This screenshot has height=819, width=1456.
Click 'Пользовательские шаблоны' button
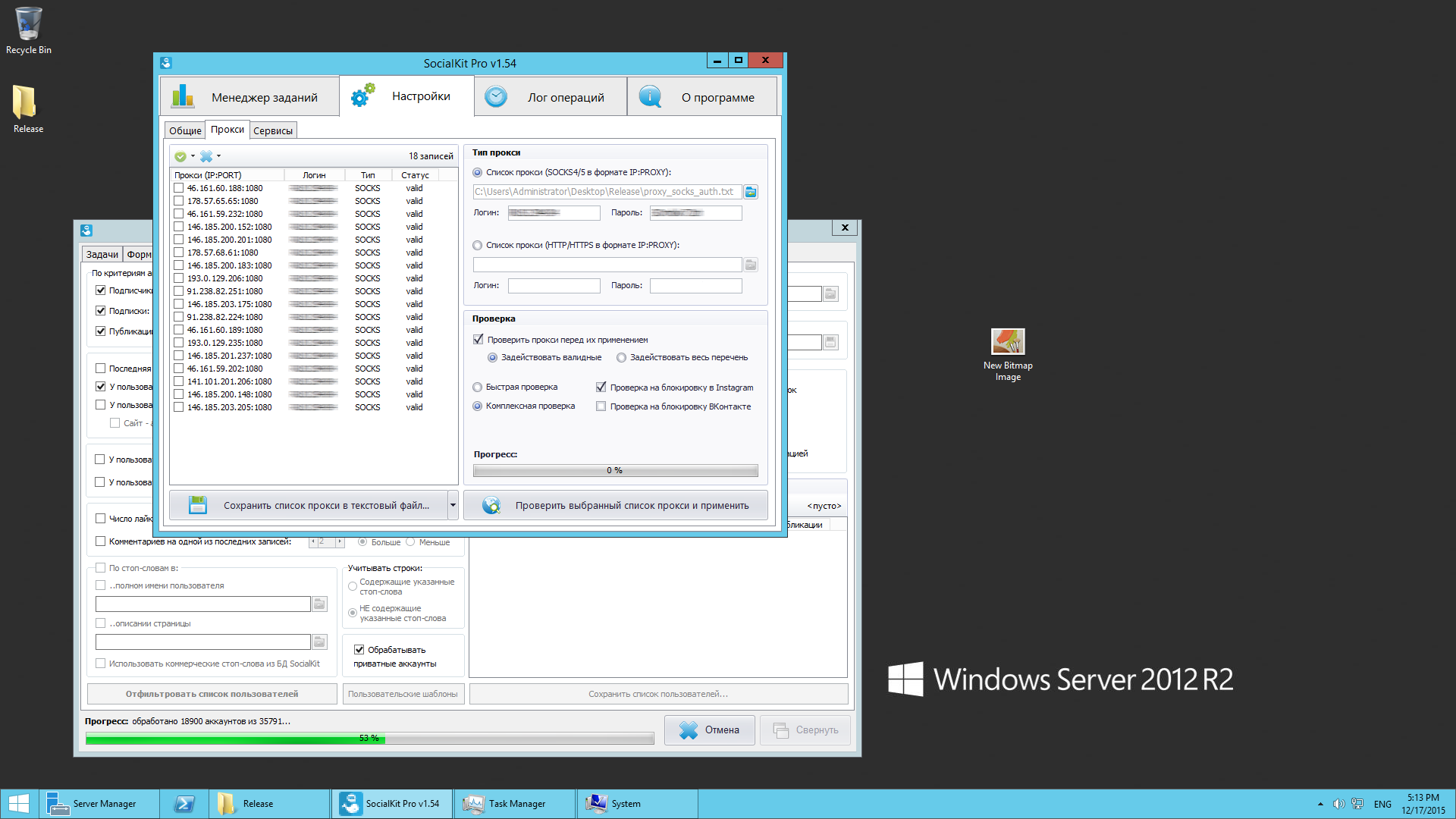pos(403,694)
